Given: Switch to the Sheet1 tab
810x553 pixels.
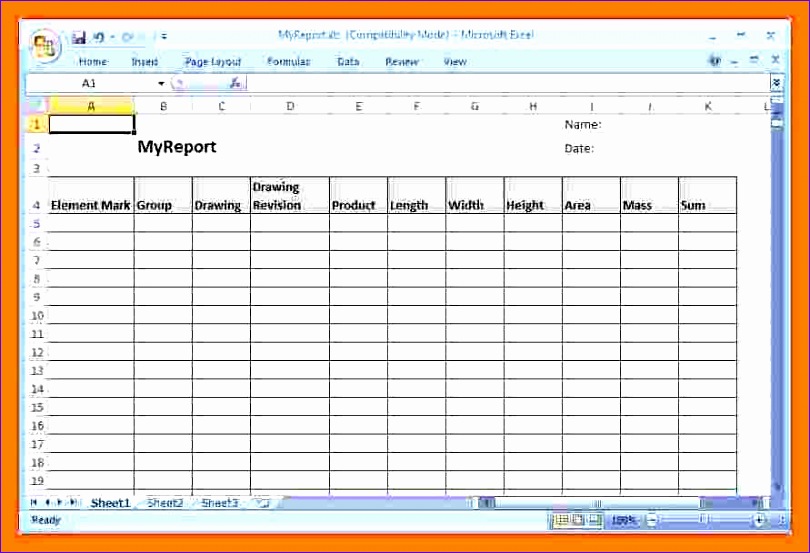Looking at the screenshot, I should [x=111, y=503].
